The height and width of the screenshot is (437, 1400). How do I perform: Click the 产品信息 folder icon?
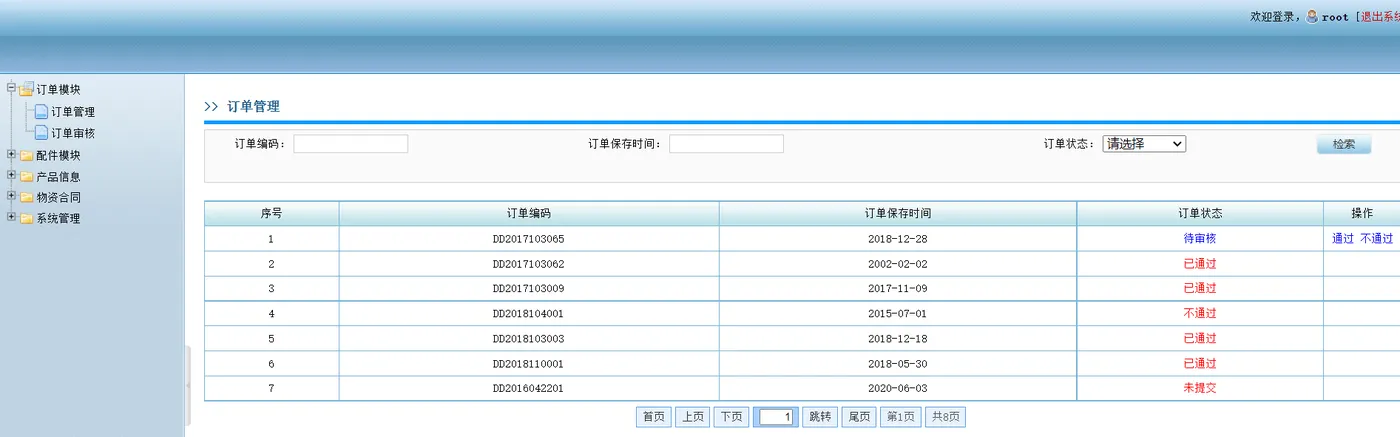point(26,176)
